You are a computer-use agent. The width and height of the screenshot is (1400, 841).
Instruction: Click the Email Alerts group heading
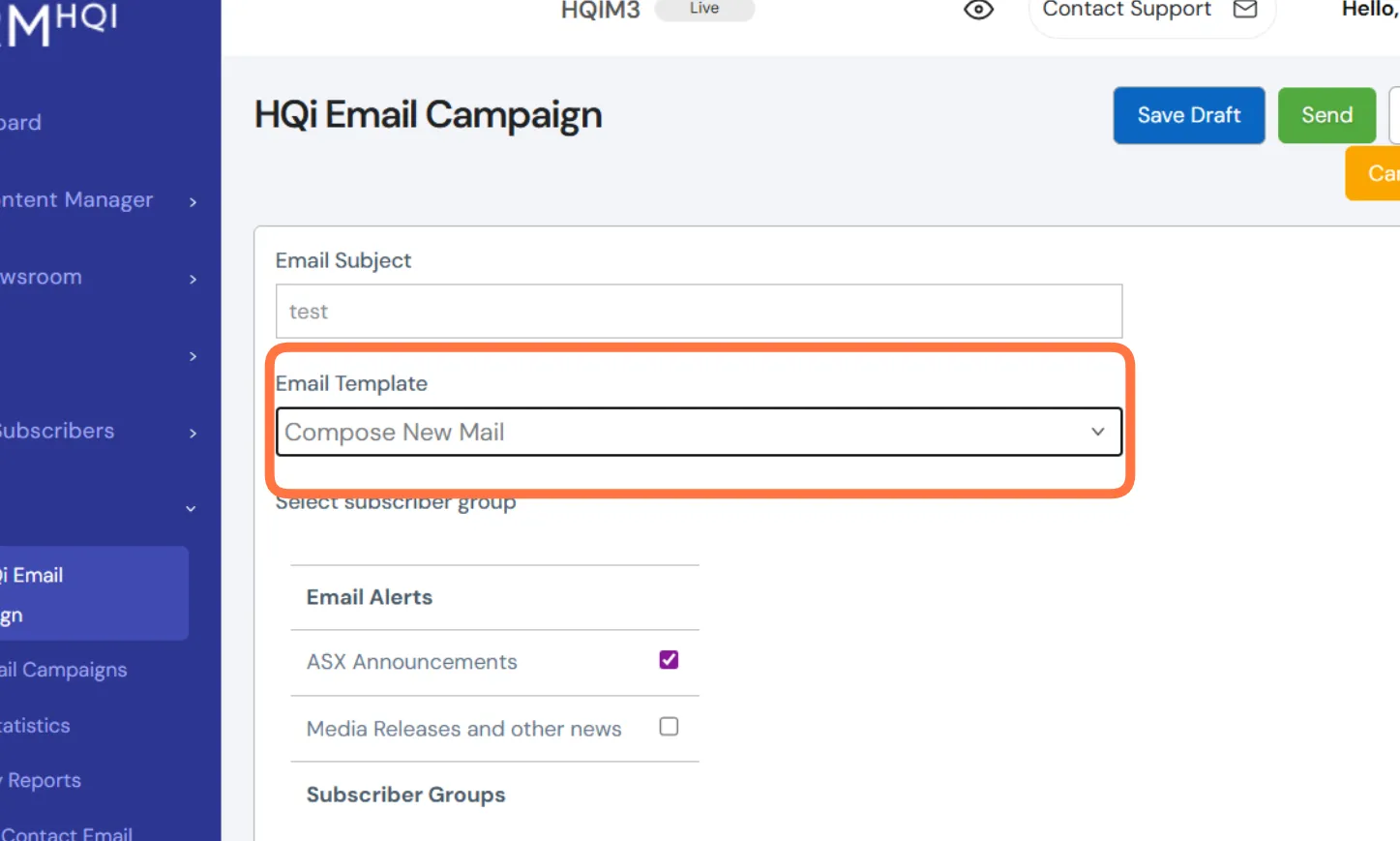pyautogui.click(x=370, y=597)
